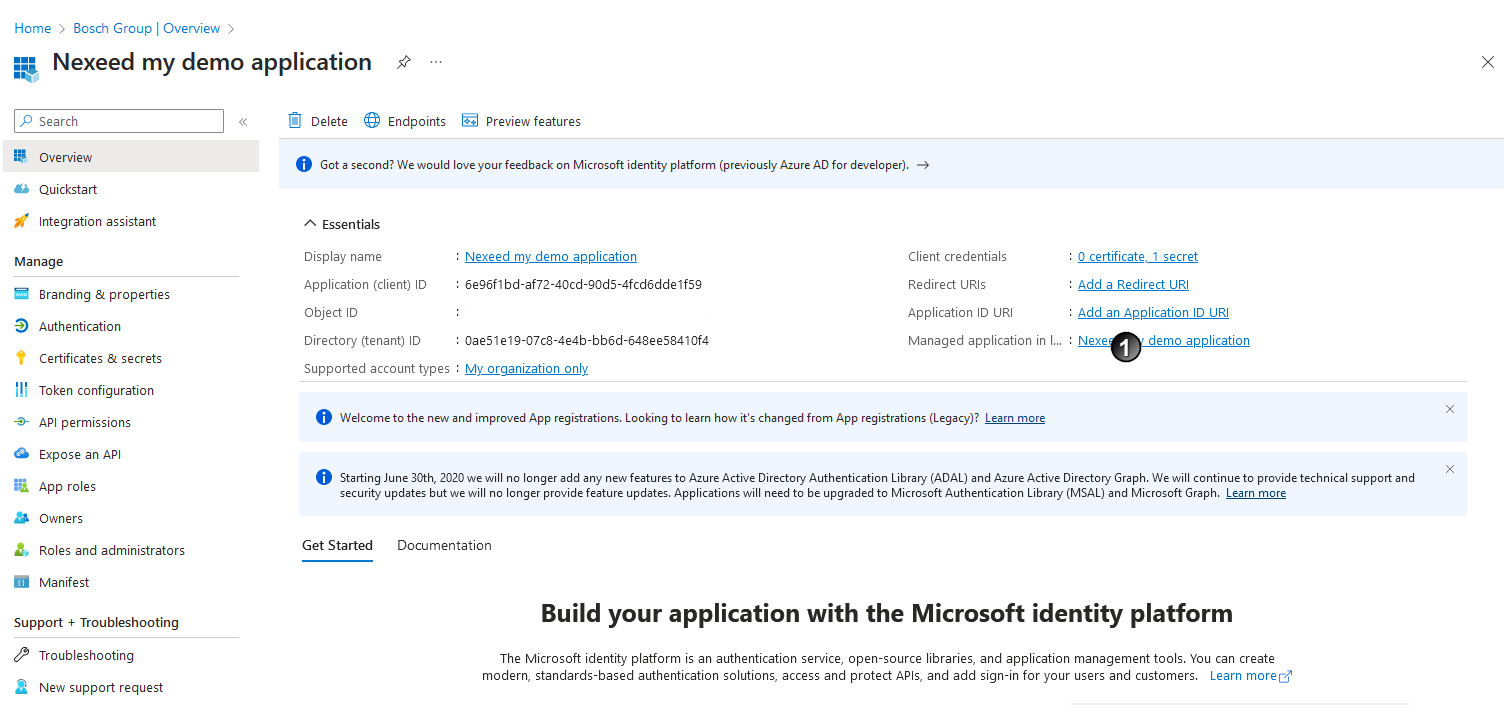The height and width of the screenshot is (724, 1509).
Task: Dismiss the App registrations welcome notice
Action: (x=1450, y=409)
